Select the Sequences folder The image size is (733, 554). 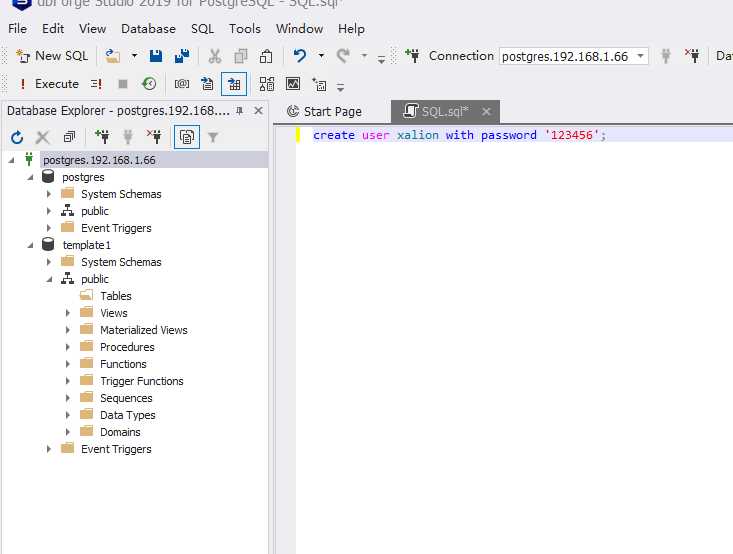coord(126,398)
